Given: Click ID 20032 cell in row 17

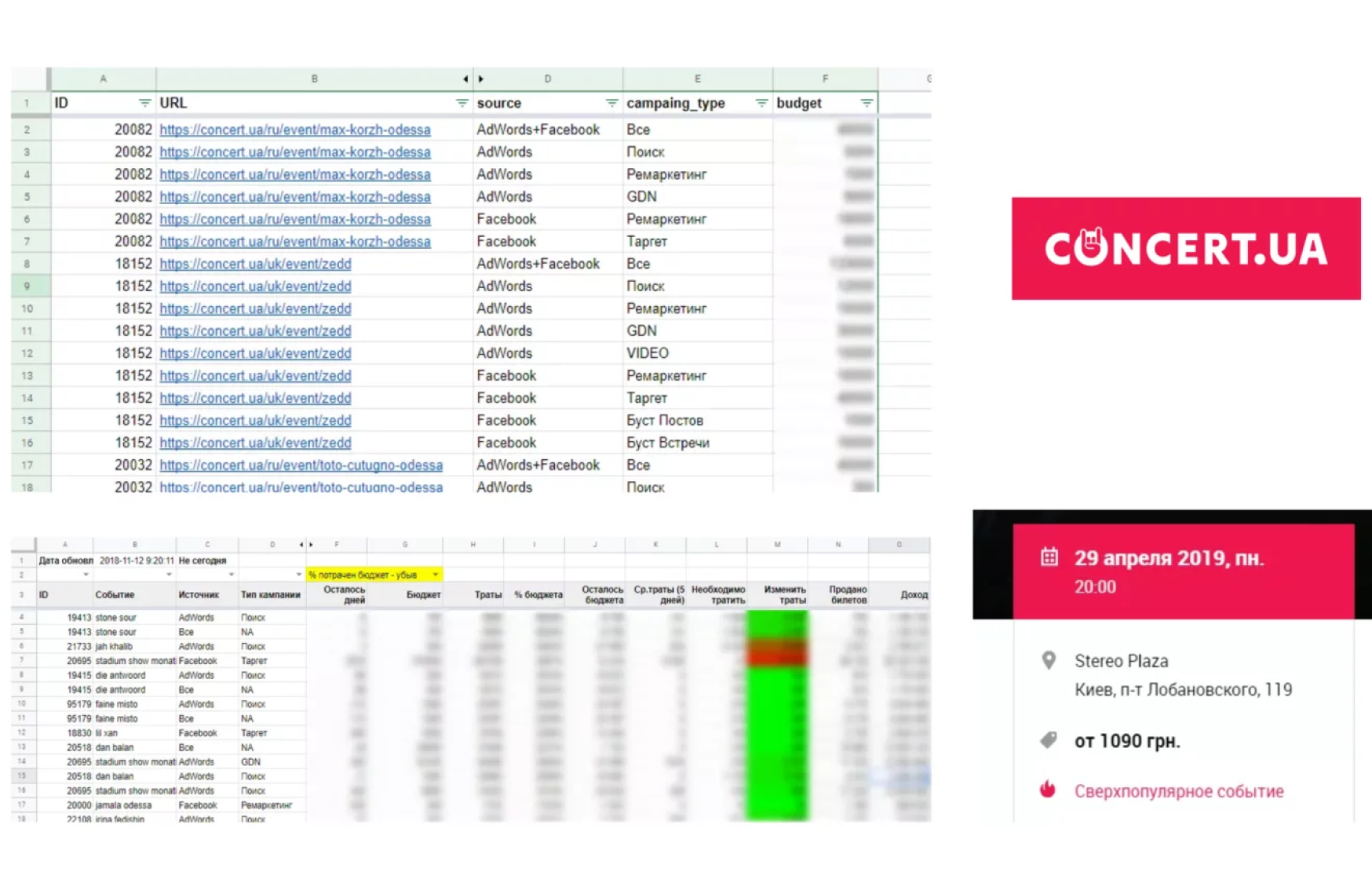Looking at the screenshot, I should click(103, 465).
